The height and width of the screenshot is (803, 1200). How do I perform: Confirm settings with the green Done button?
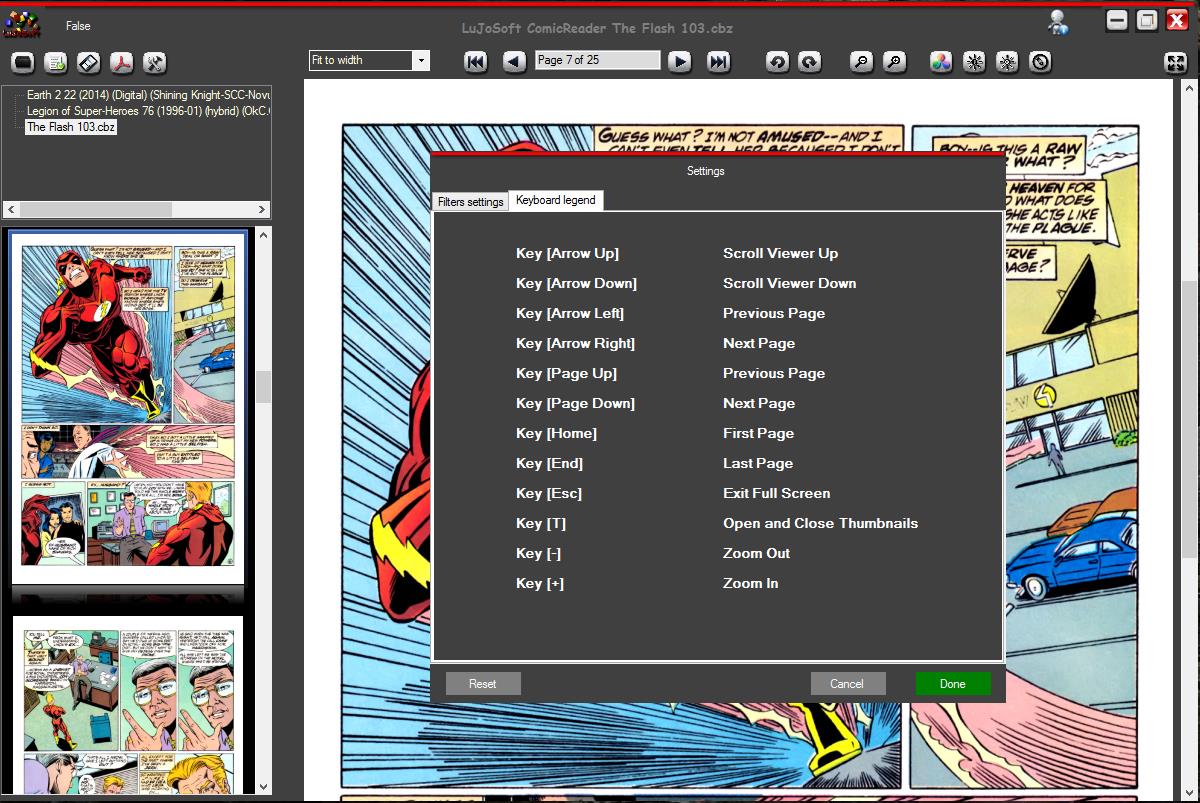pos(953,684)
